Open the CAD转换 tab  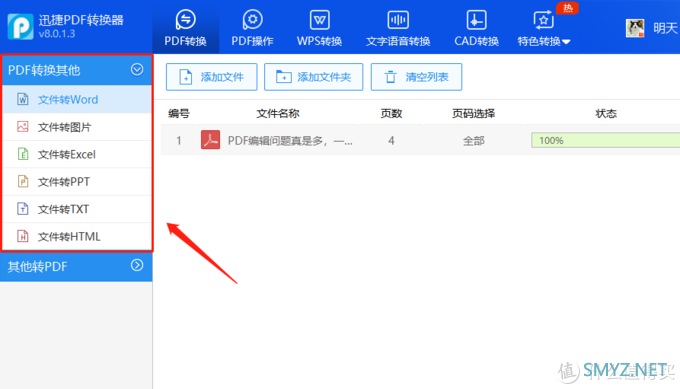pyautogui.click(x=476, y=28)
